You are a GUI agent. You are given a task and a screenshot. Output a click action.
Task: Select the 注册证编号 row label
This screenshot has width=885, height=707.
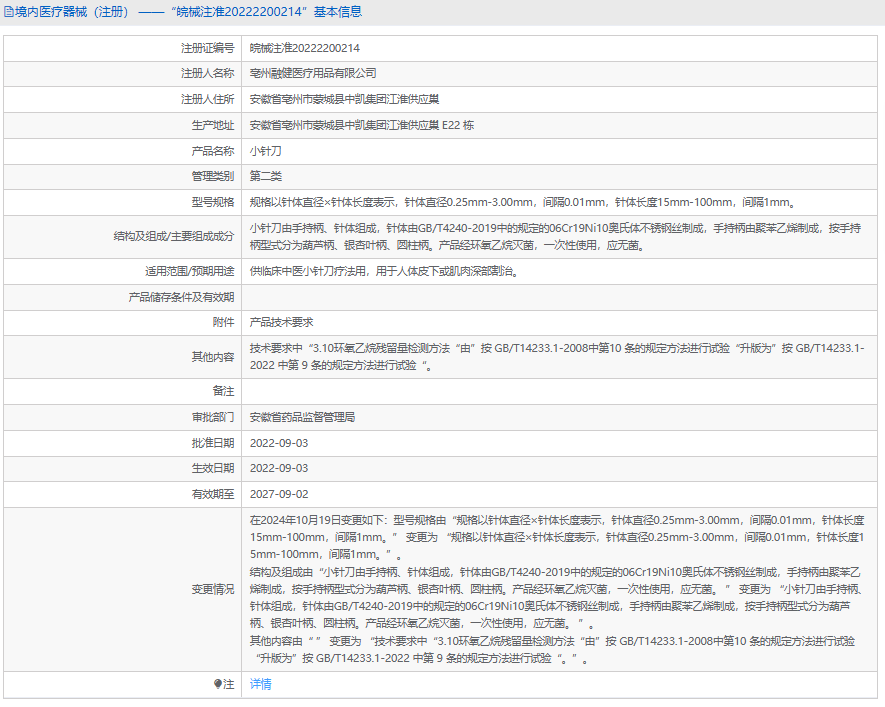tap(207, 49)
